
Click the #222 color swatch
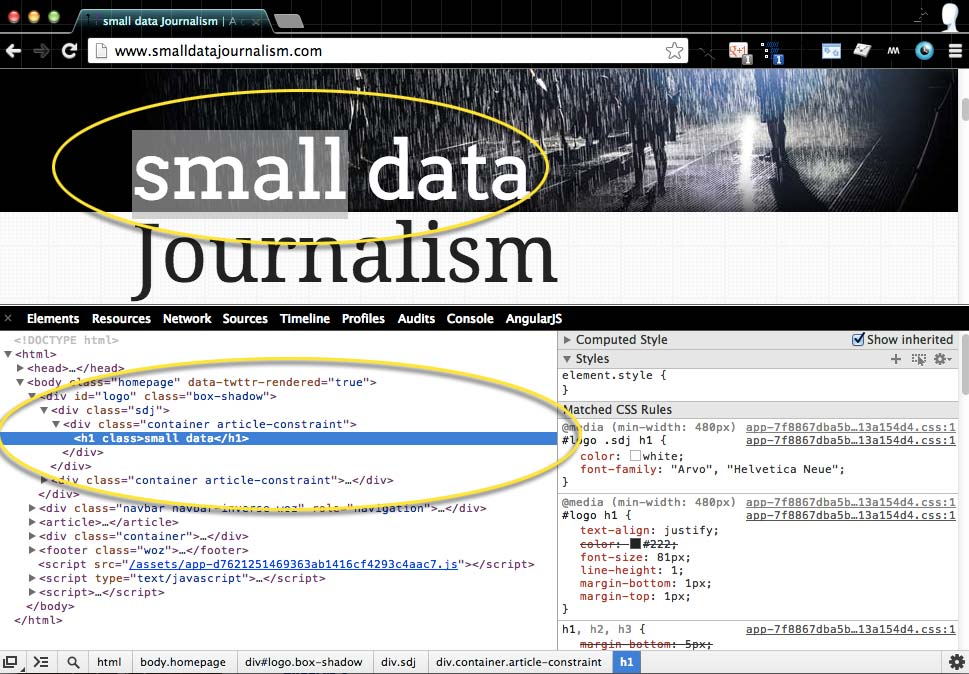tap(635, 544)
